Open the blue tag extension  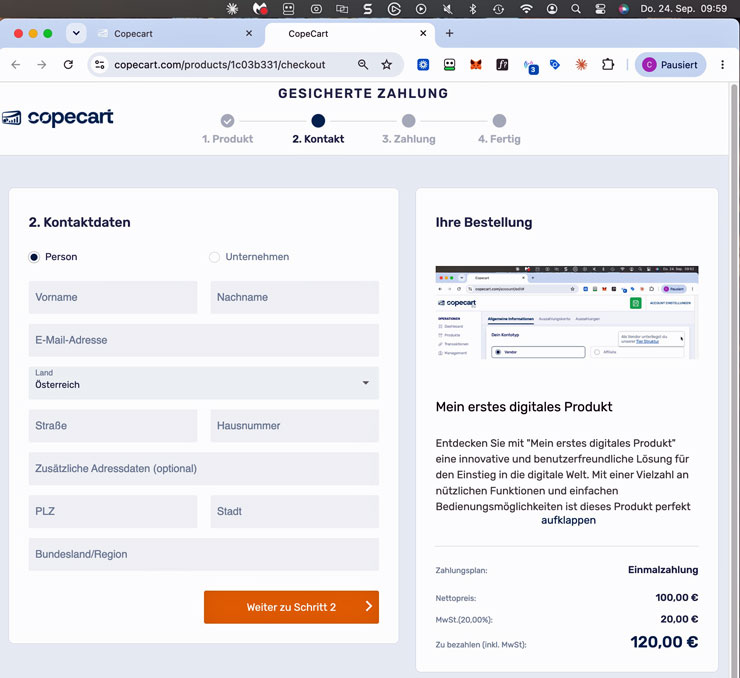coord(555,65)
